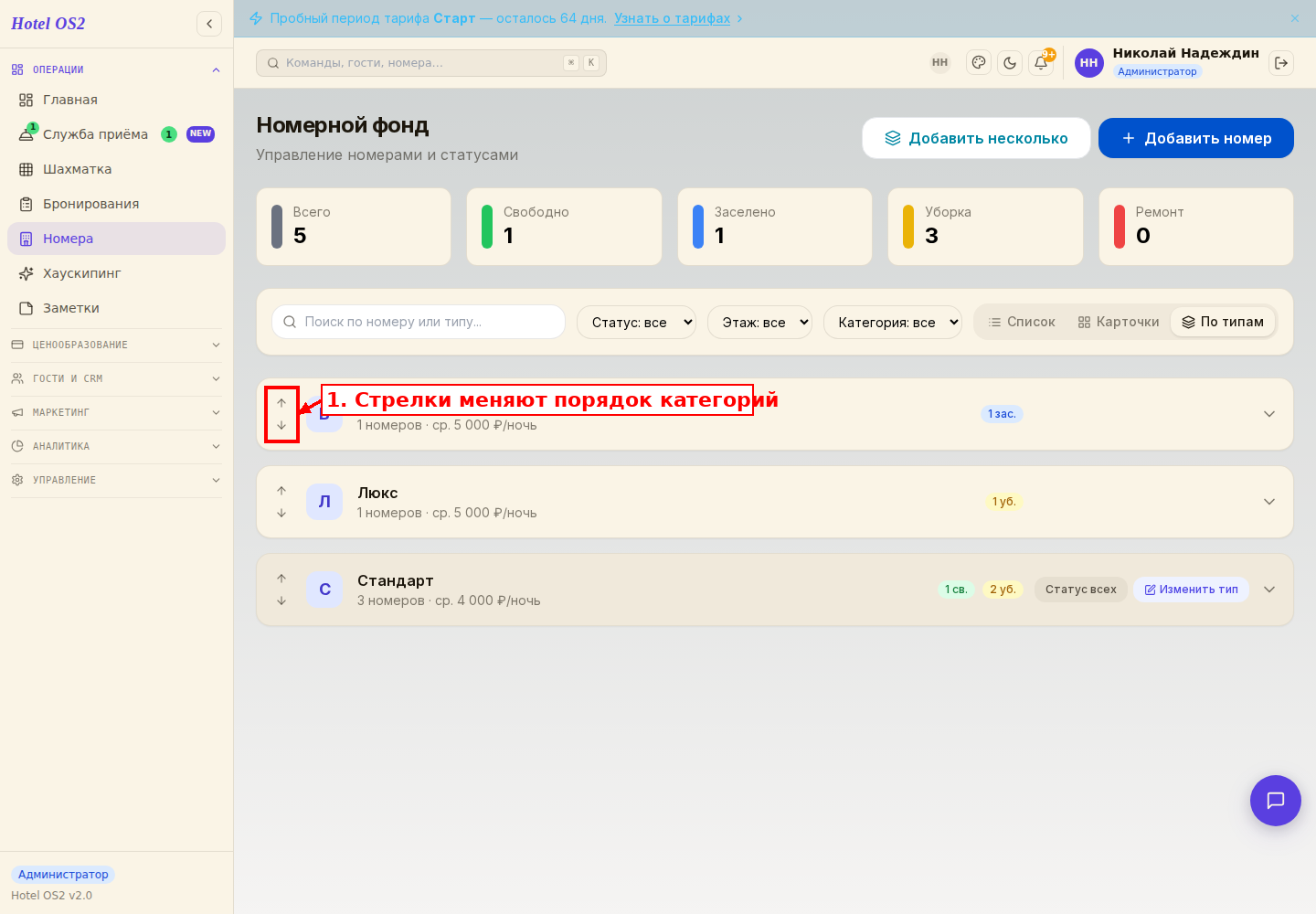The height and width of the screenshot is (914, 1316).
Task: Collapse the sidebar with the chevron button
Action: coord(209,24)
